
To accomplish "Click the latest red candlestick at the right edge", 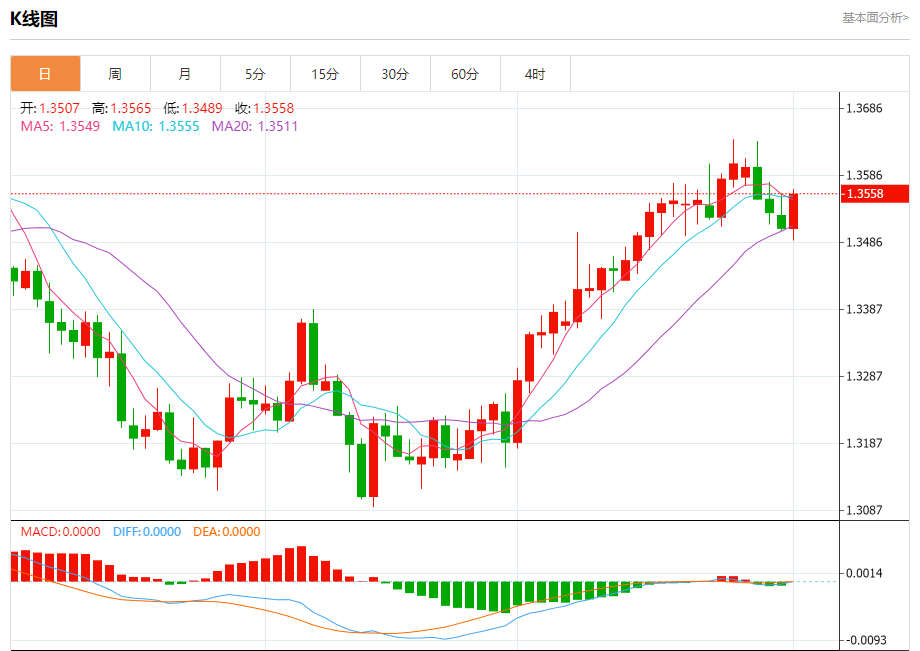I will 793,211.
